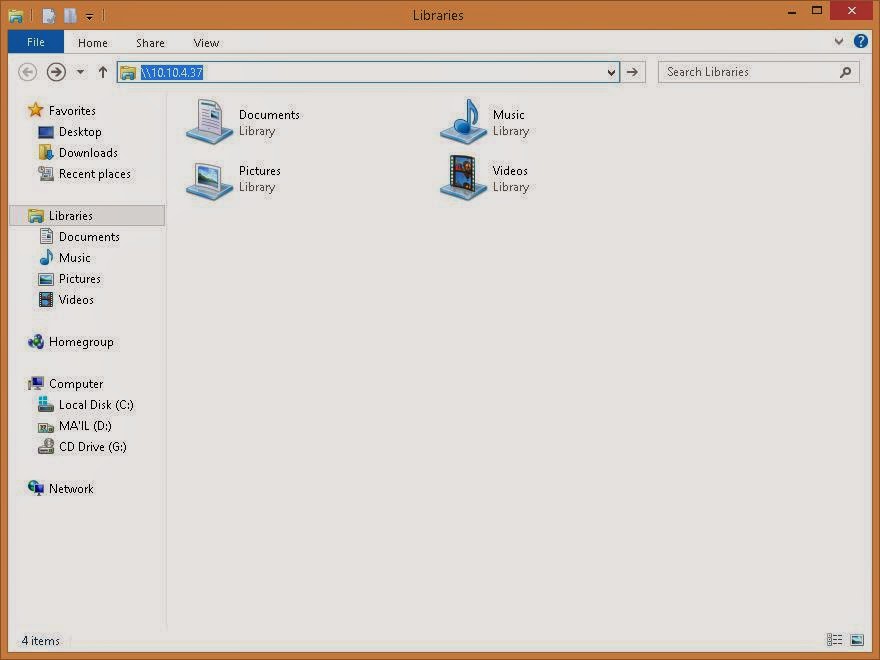880x660 pixels.
Task: Click the Up one level arrow button
Action: (103, 71)
